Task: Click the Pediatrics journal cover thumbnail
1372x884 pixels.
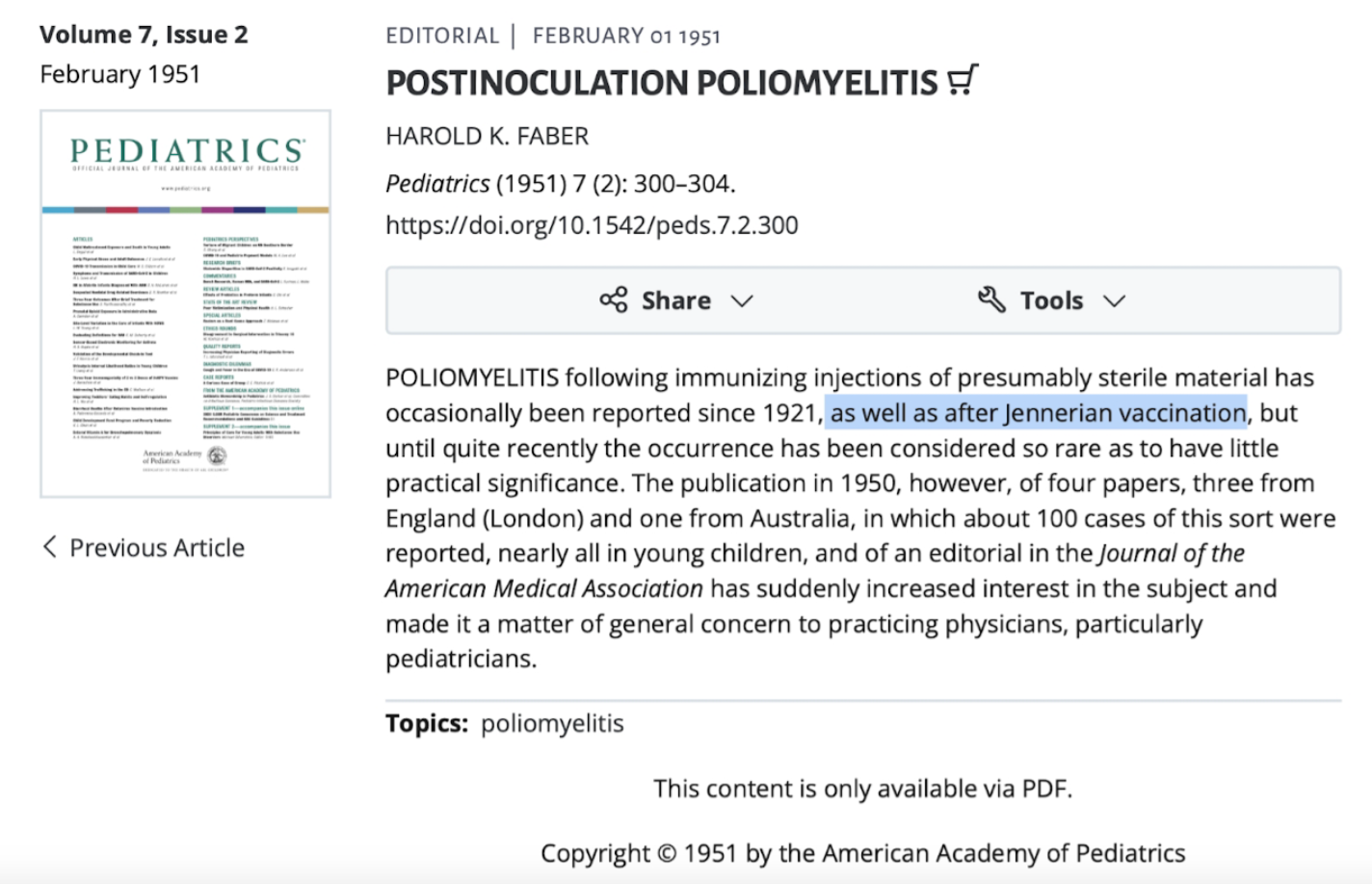Action: tap(185, 303)
